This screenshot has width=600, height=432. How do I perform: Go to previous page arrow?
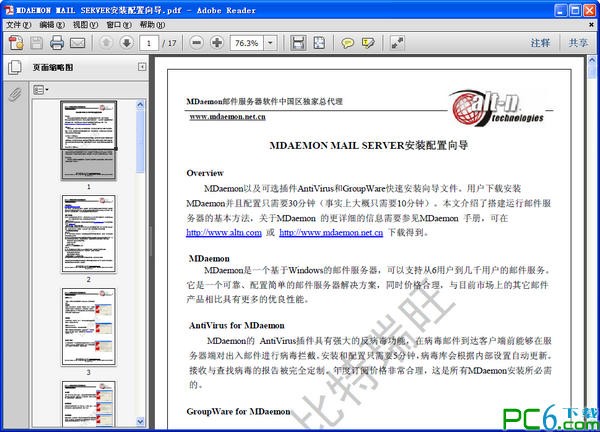click(106, 42)
